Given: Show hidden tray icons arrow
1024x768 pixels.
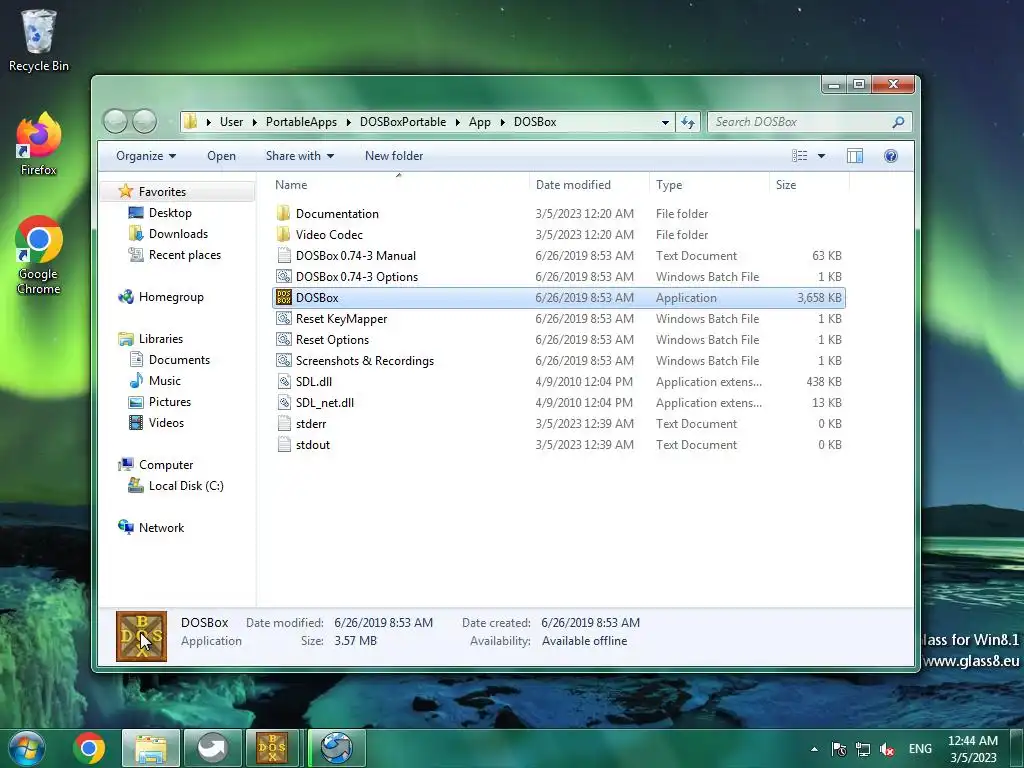Looking at the screenshot, I should (x=814, y=749).
